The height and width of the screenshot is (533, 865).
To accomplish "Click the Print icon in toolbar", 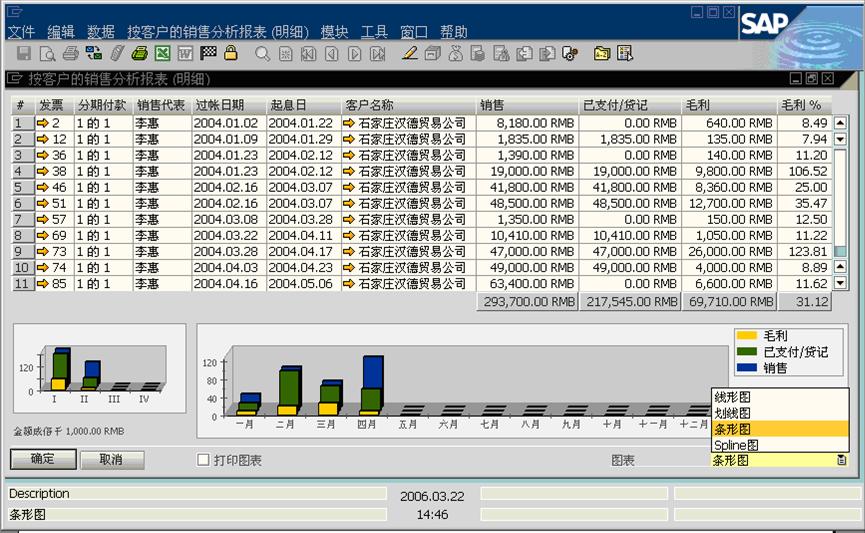I will [71, 54].
